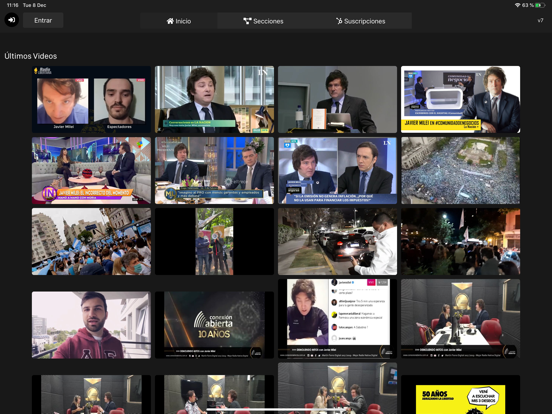Open the vertical video of man with megaphone

pyautogui.click(x=214, y=242)
